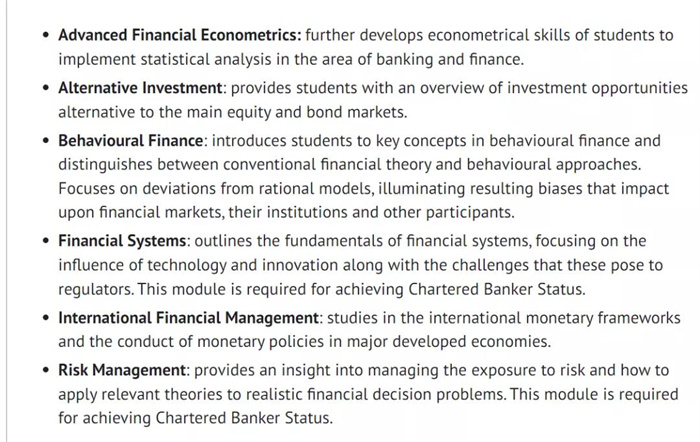This screenshot has width=700, height=442.
Task: Click the Advanced Financial Econometrics heading
Action: tap(180, 35)
